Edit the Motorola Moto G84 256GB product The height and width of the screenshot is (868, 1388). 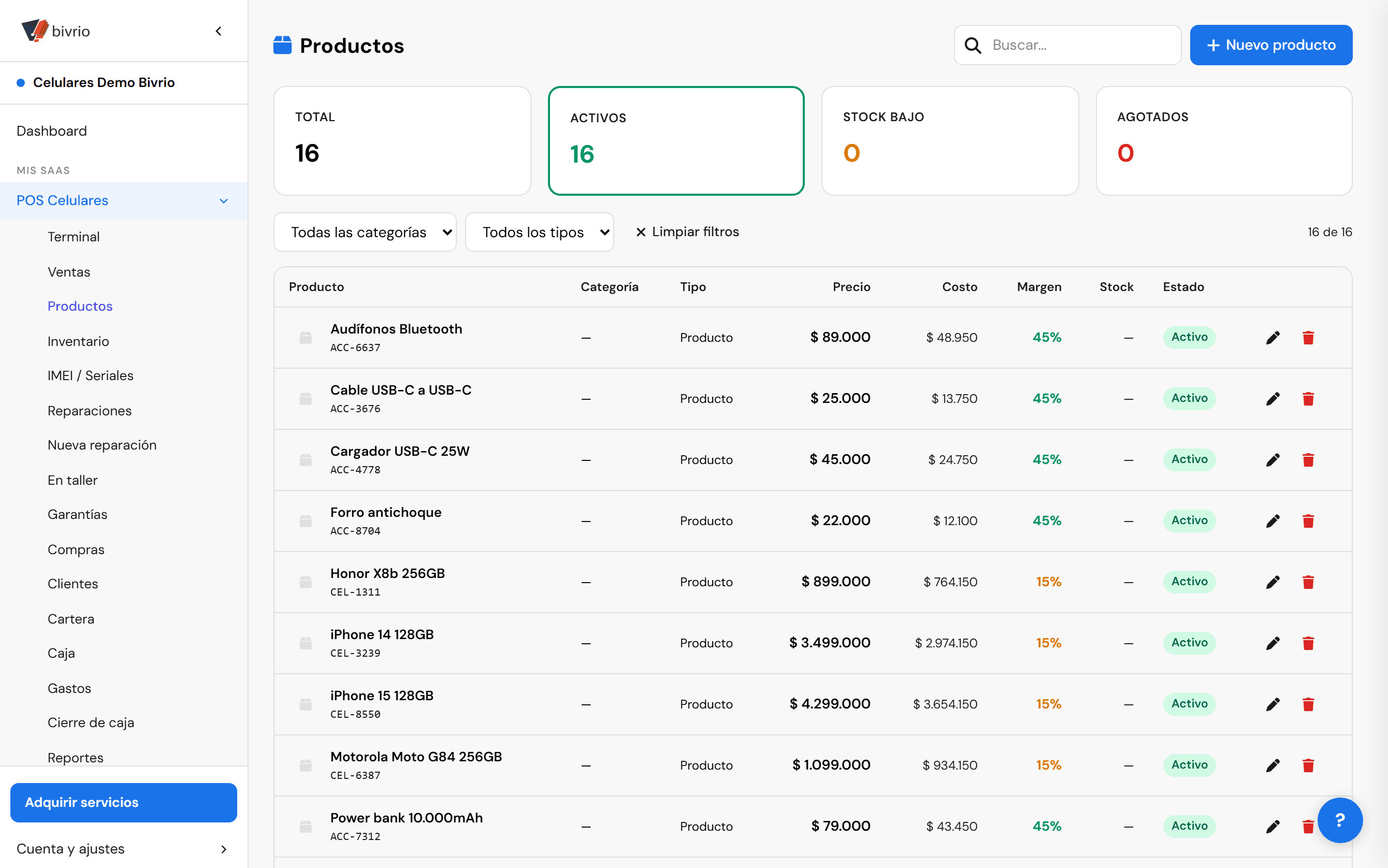(x=1273, y=765)
